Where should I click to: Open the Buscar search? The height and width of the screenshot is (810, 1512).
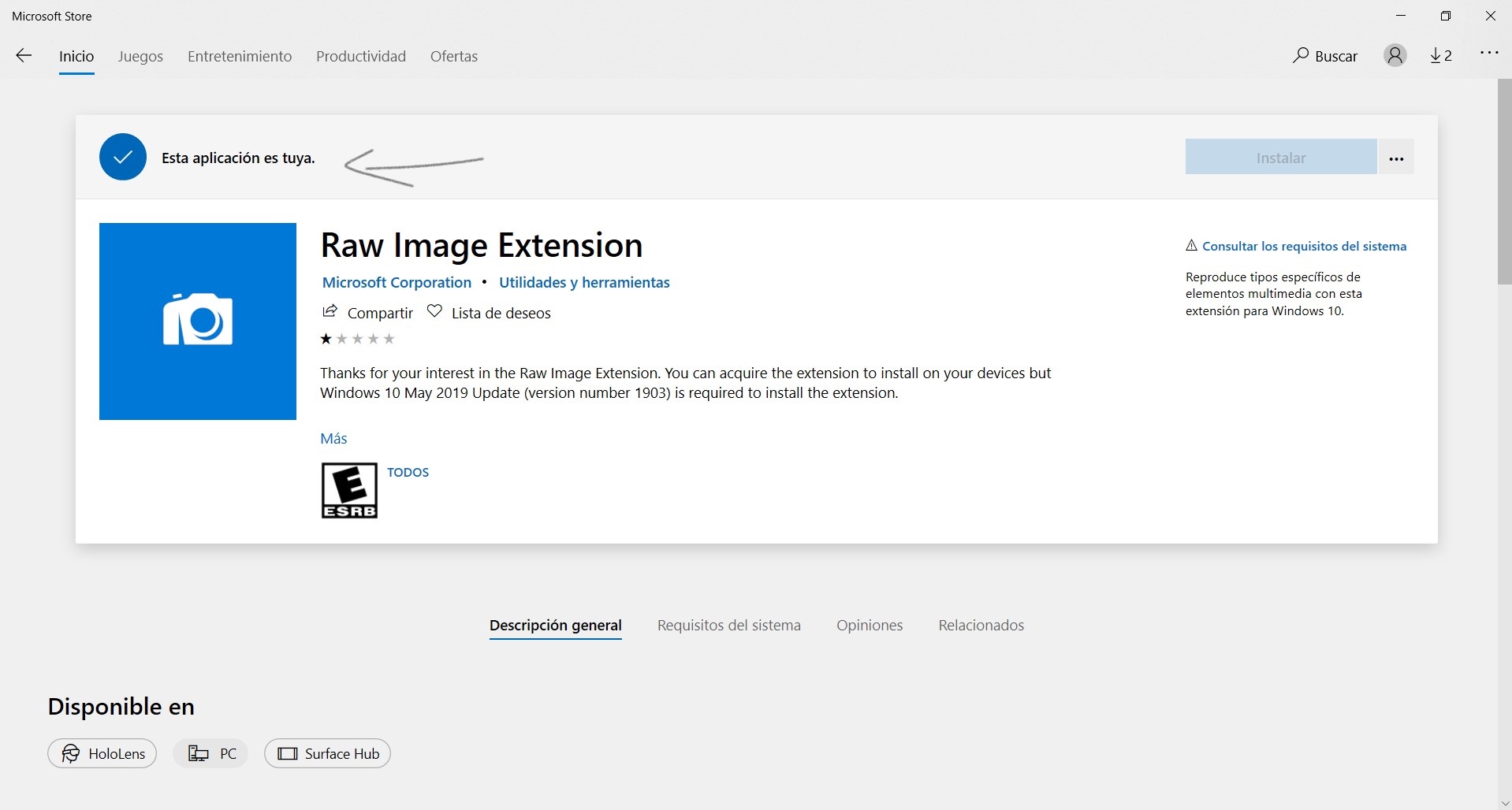click(1325, 56)
